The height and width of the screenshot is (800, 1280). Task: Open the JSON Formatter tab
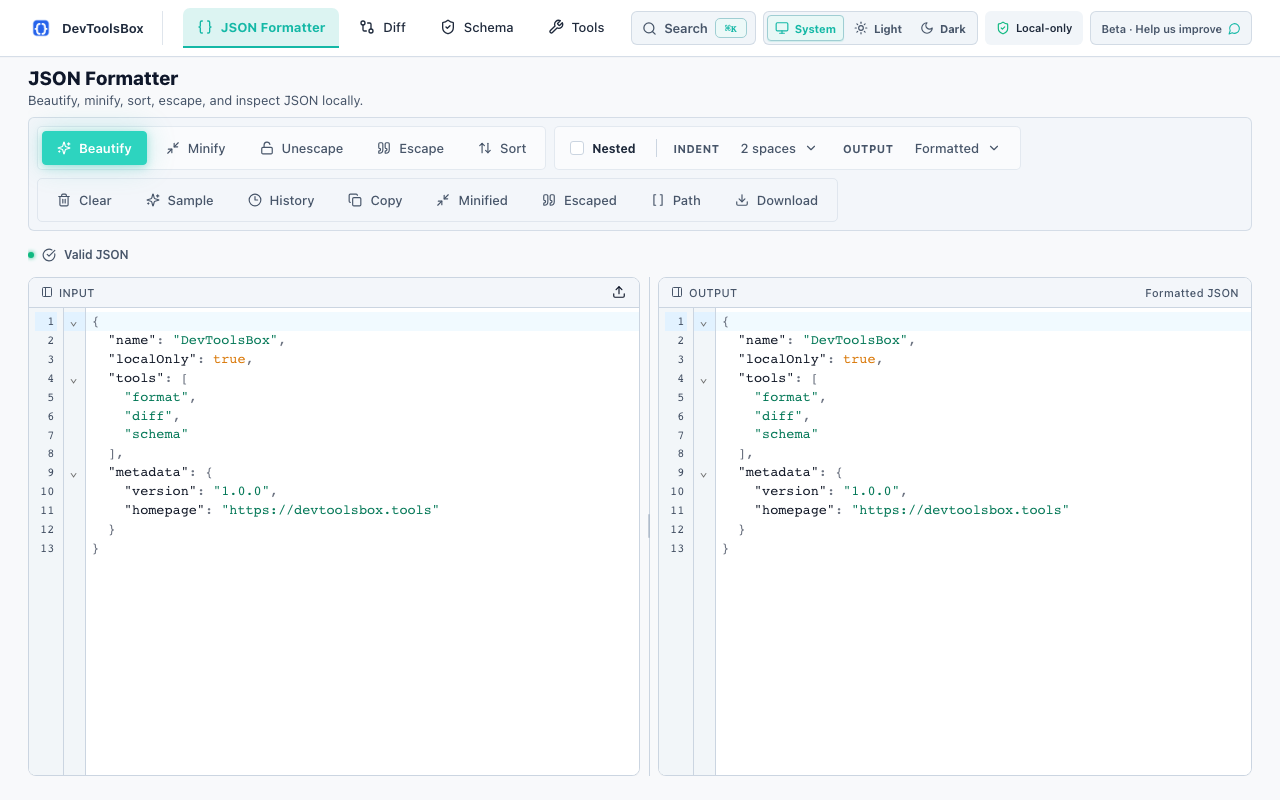point(261,28)
